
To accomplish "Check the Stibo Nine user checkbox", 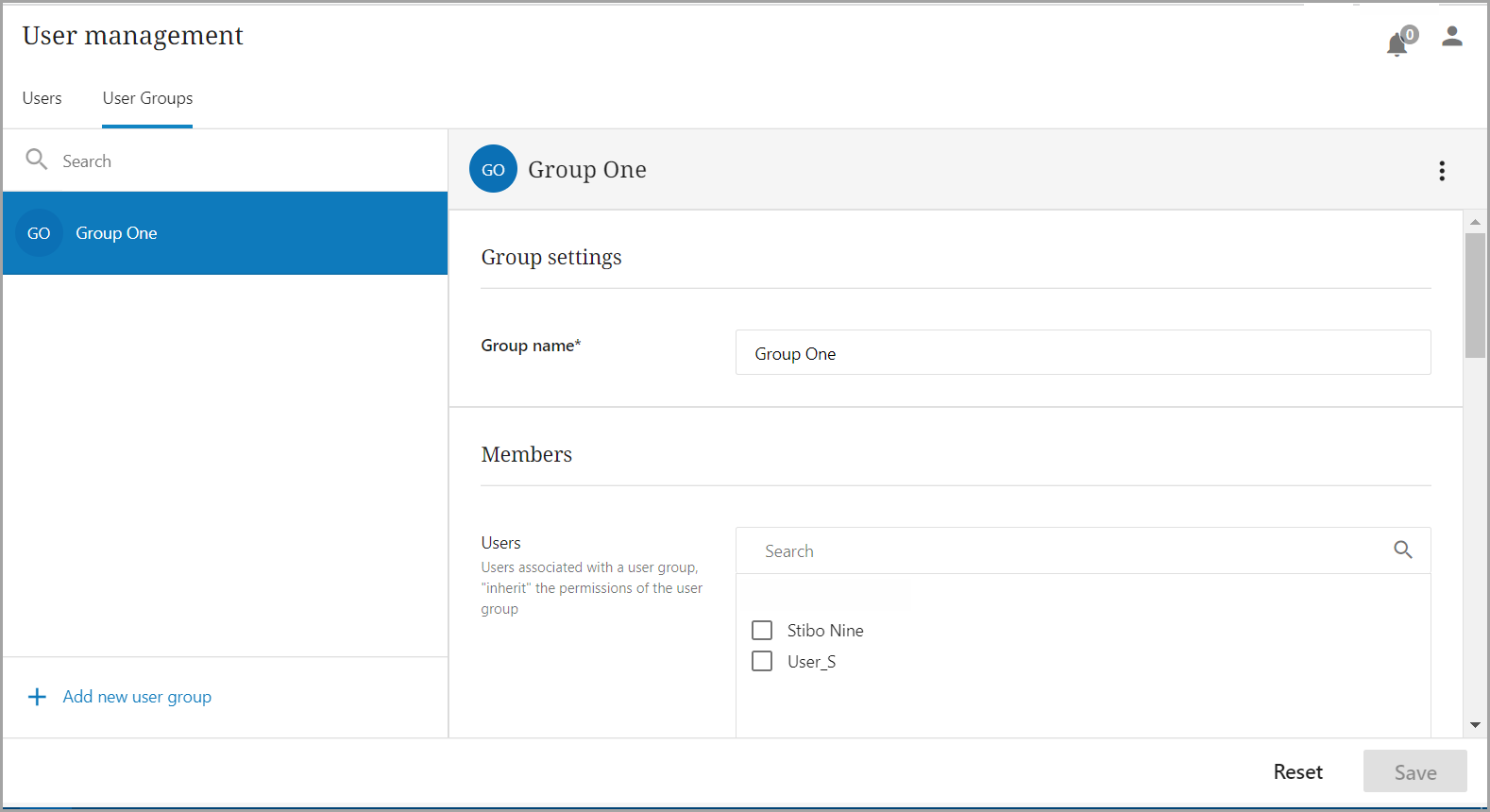I will click(762, 630).
